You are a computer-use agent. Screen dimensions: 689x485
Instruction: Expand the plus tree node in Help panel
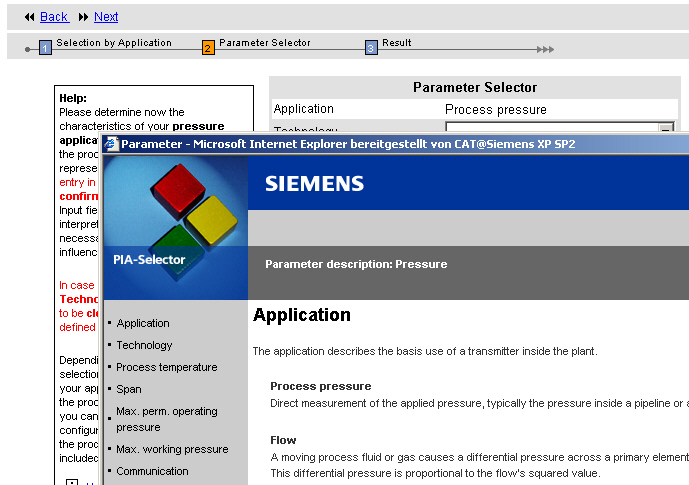(71, 482)
